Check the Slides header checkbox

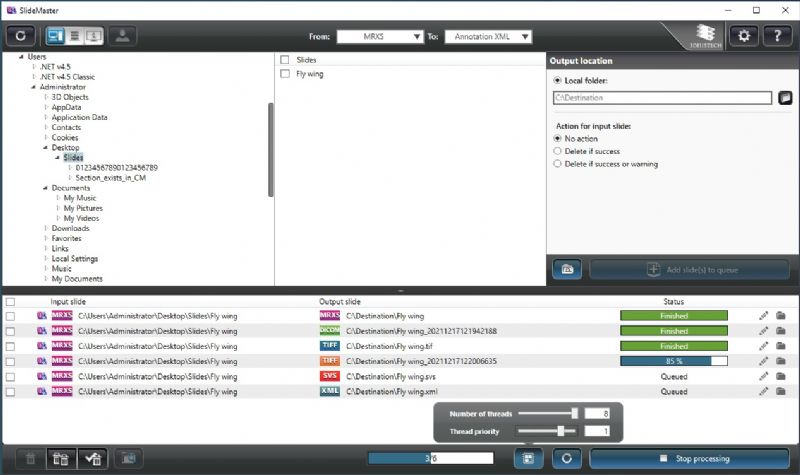285,60
